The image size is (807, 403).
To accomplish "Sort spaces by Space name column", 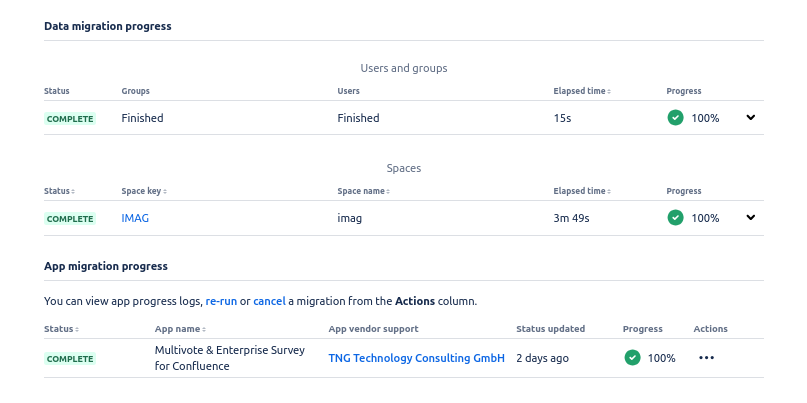I will point(363,191).
